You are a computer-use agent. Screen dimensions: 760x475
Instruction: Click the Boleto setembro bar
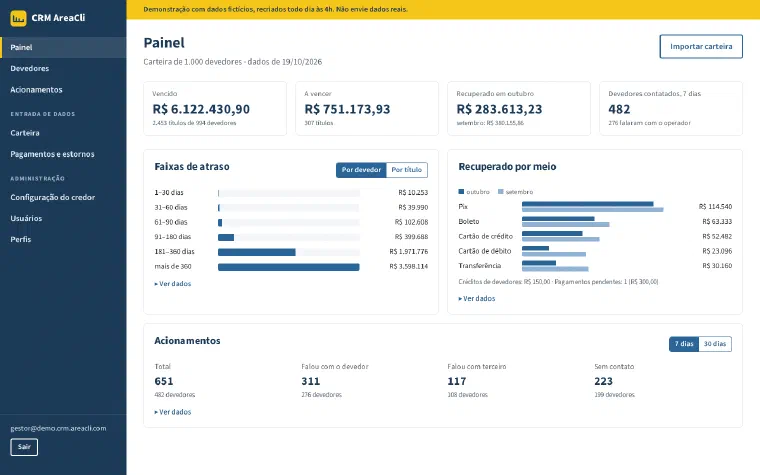click(x=566, y=225)
